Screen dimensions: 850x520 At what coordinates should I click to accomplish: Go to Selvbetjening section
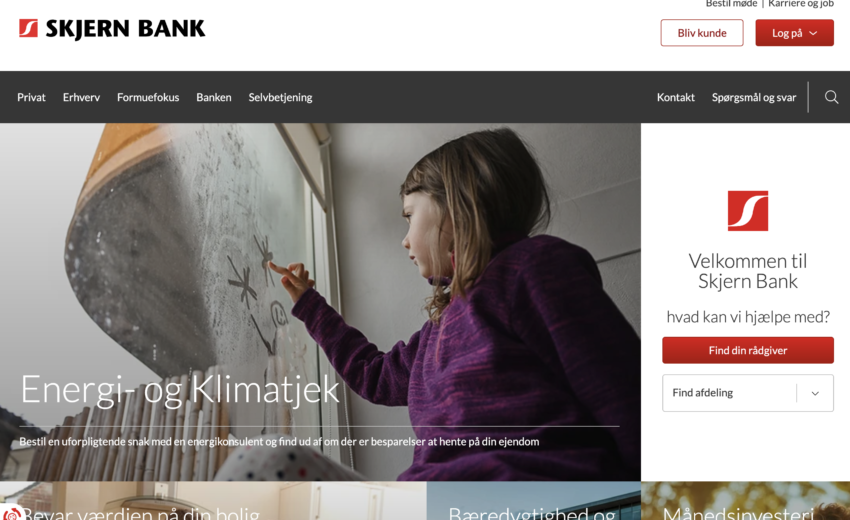click(280, 98)
